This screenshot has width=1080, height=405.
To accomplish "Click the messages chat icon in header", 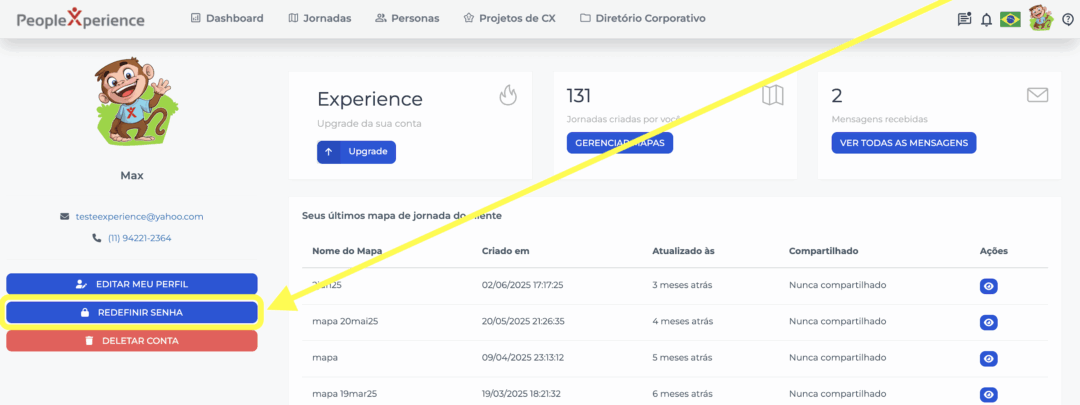I will (x=964, y=19).
